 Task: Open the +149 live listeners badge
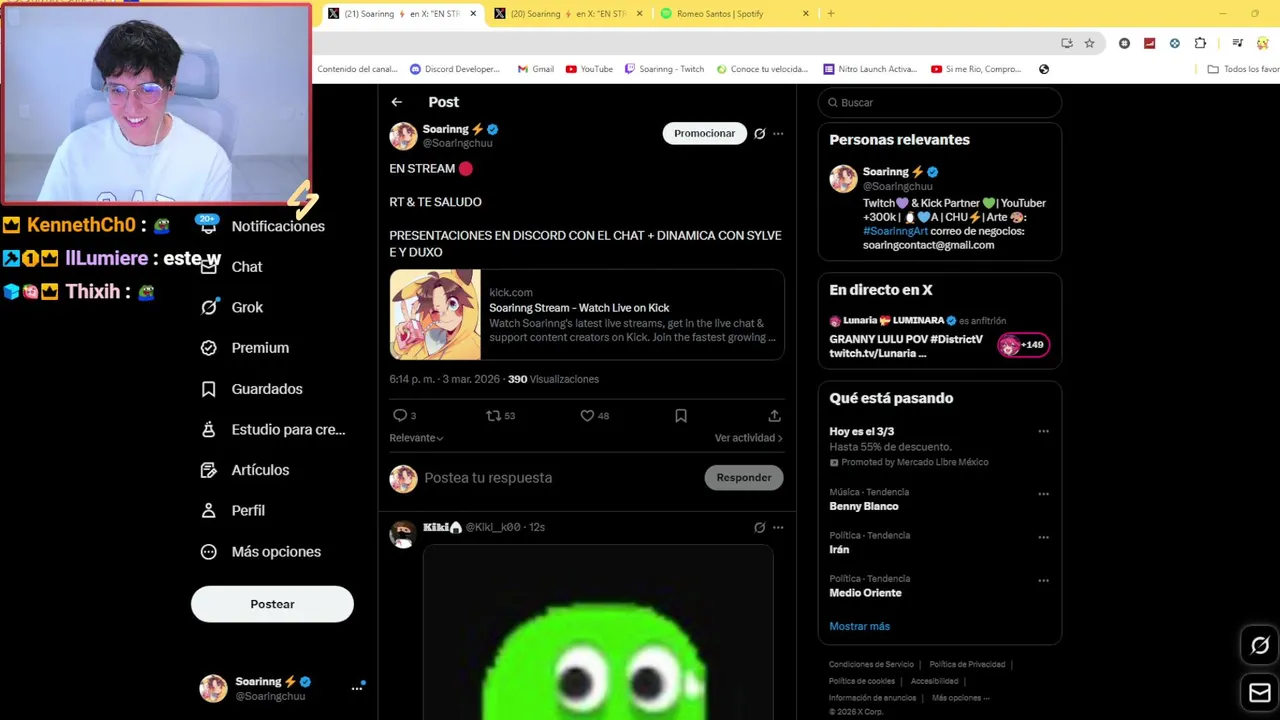[1022, 345]
